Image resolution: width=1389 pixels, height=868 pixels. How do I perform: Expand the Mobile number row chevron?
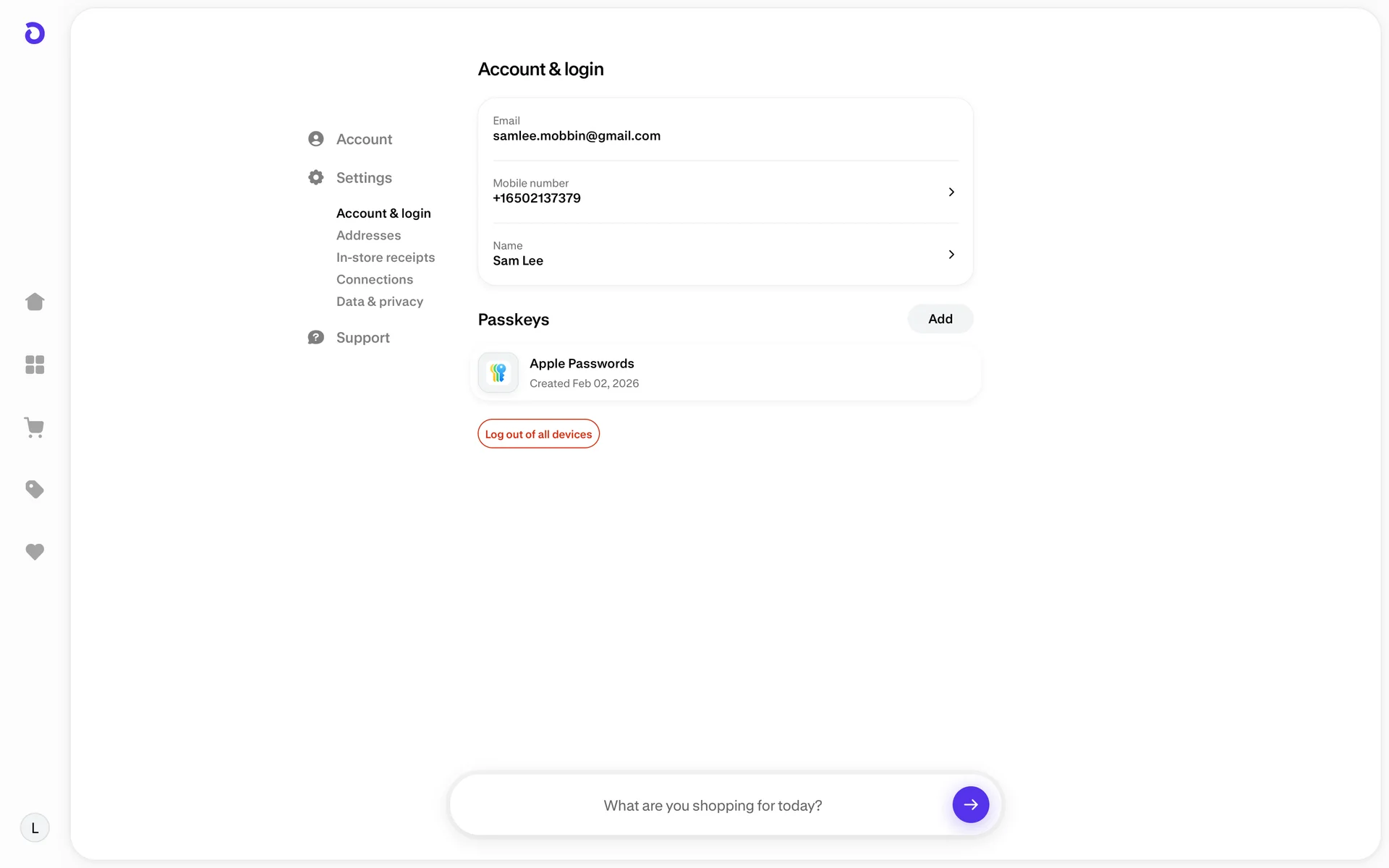point(951,192)
